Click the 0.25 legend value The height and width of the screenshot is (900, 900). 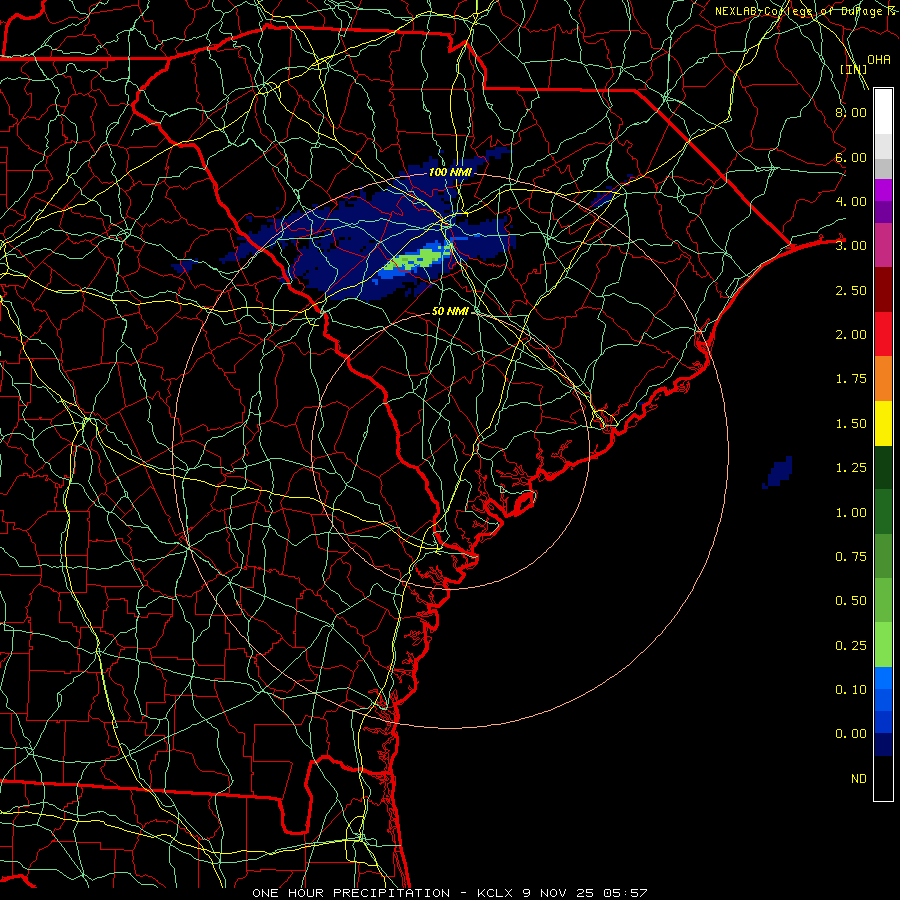(851, 646)
